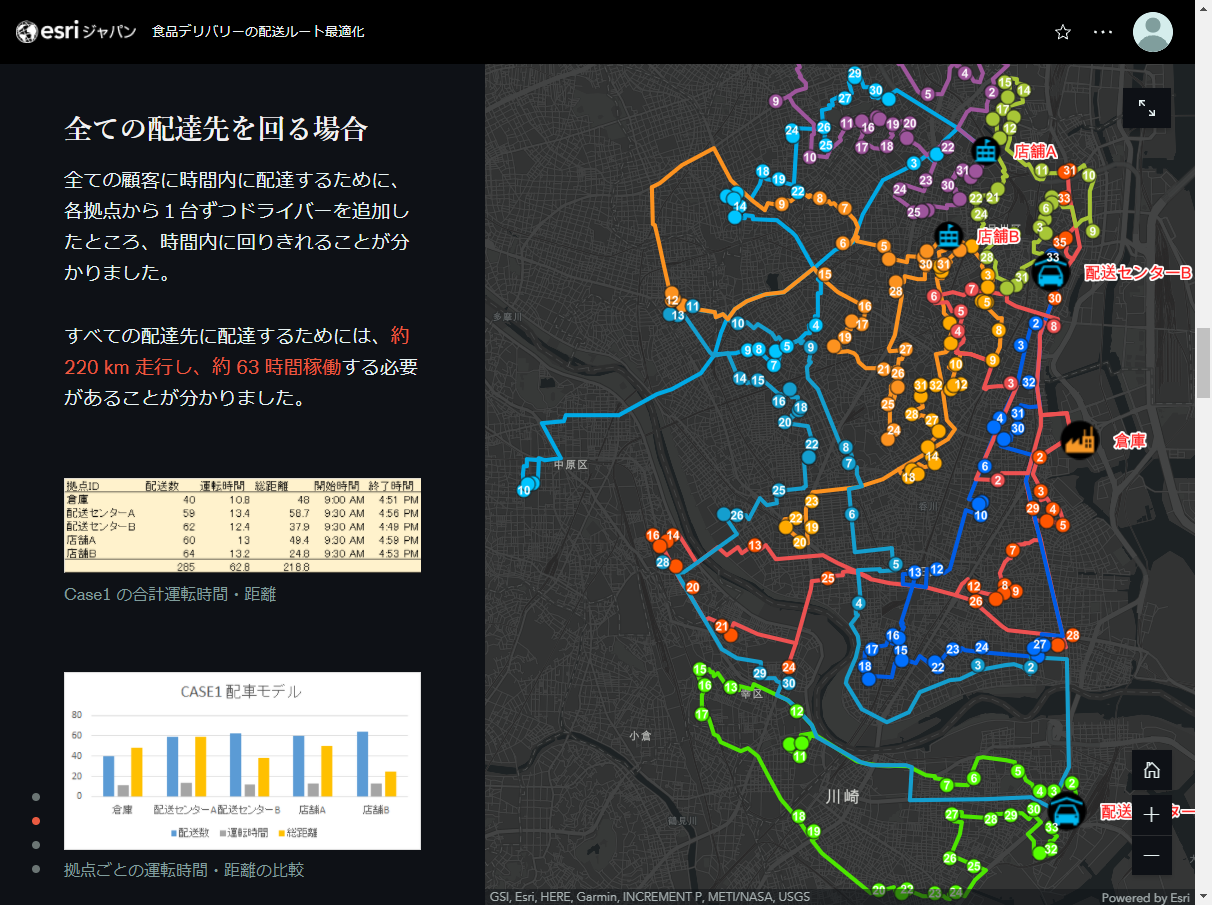This screenshot has width=1212, height=905.
Task: Go to the first section dot
Action: 36,797
